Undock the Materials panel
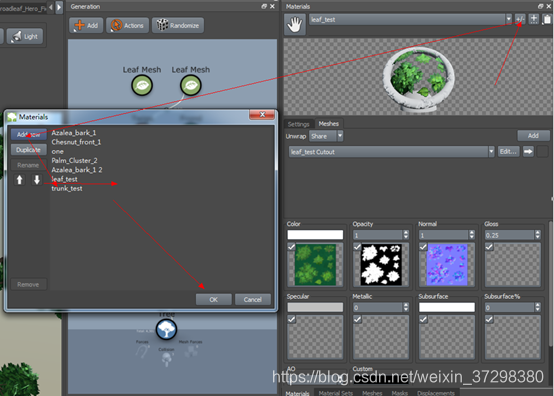The height and width of the screenshot is (396, 554). (541, 6)
